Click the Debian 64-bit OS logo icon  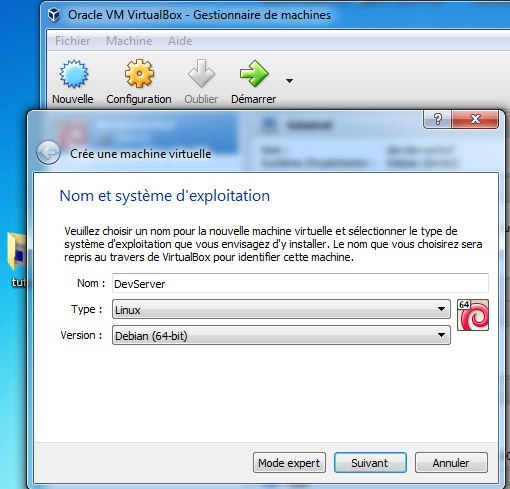(473, 315)
